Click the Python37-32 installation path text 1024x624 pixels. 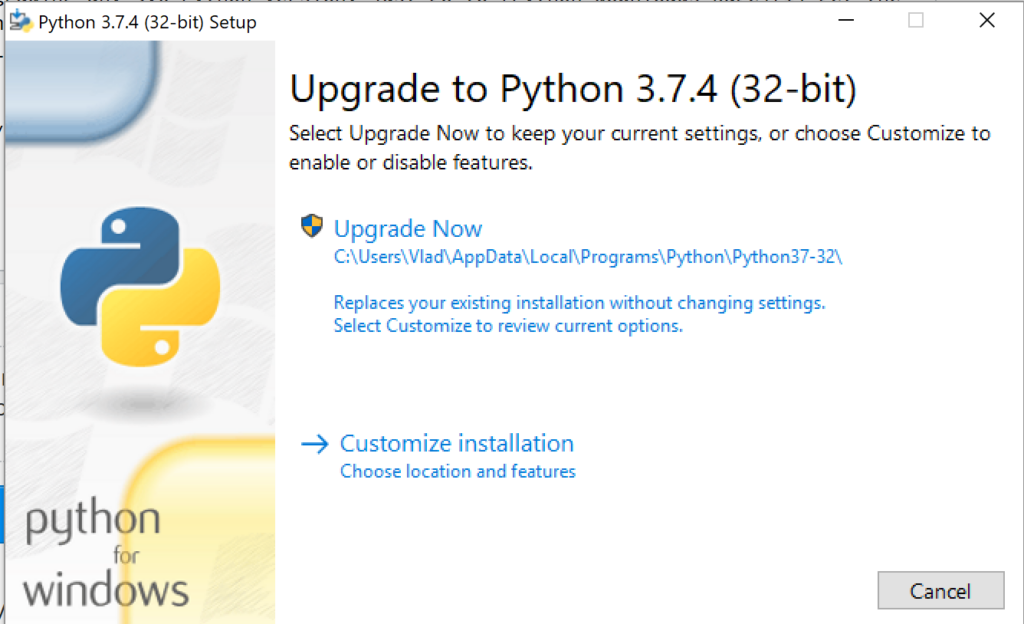[x=588, y=257]
